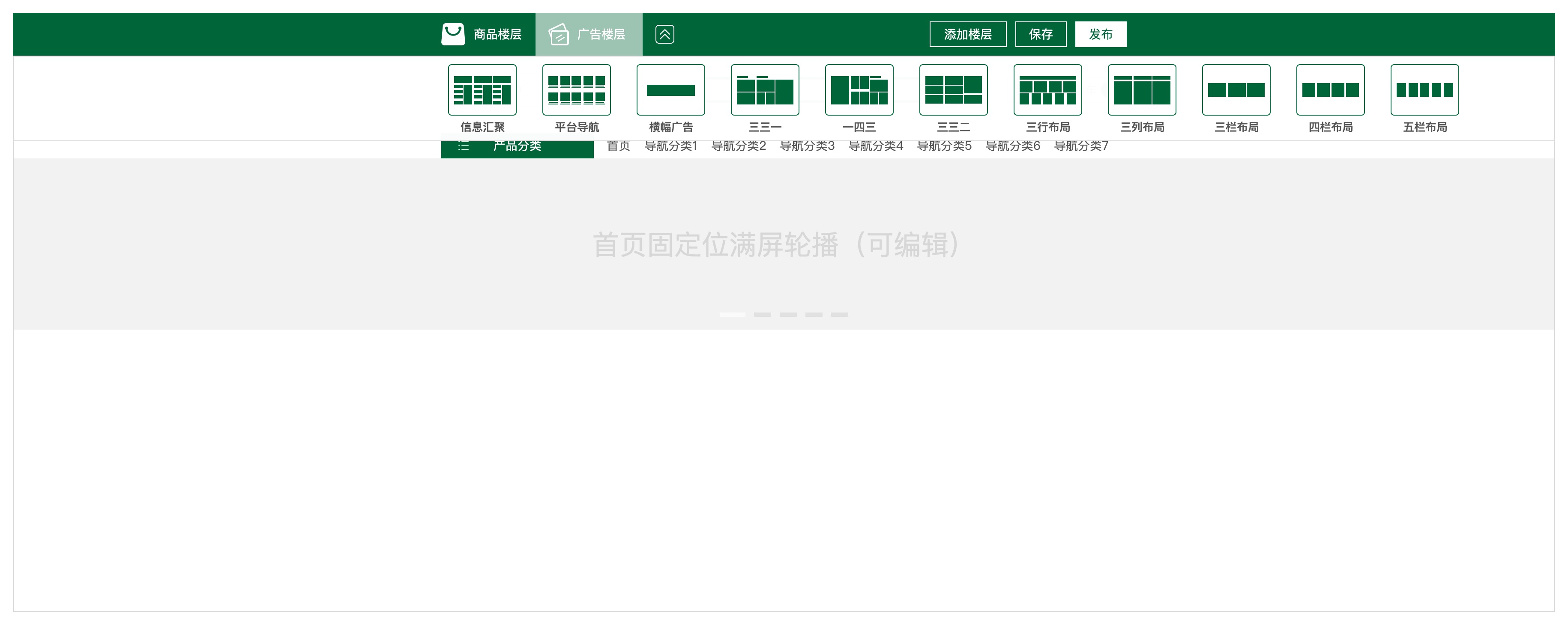The image size is (1568, 625).
Task: Select the fifth carousel indicator dash
Action: [840, 314]
